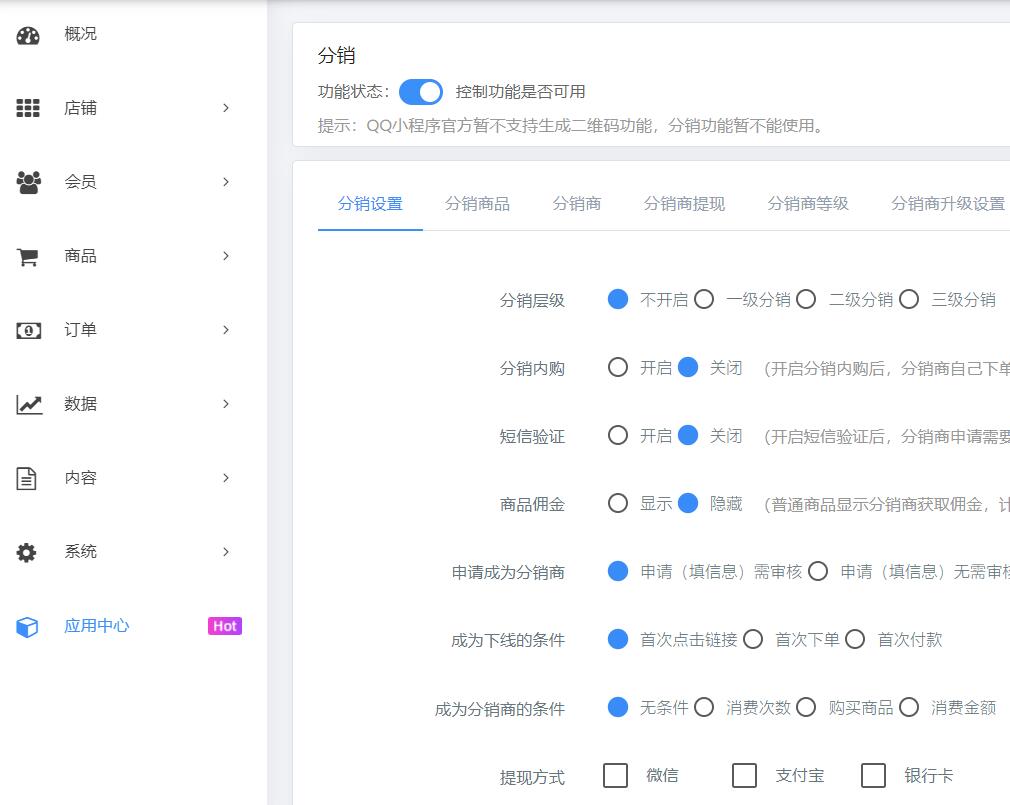
Task: Click the 会员 menu label
Action: (x=81, y=182)
